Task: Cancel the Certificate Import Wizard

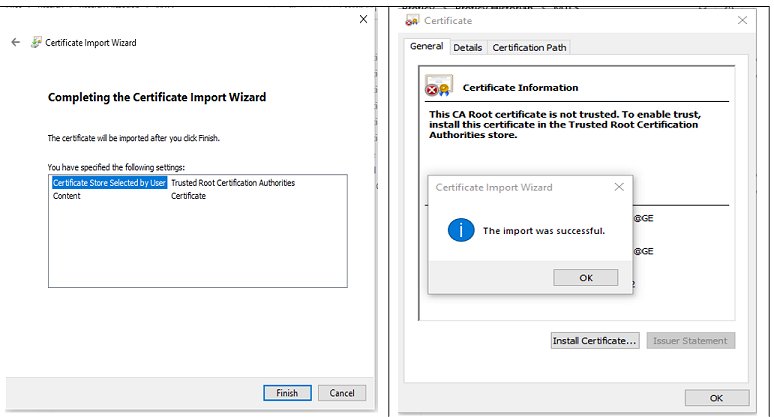Action: tap(342, 393)
